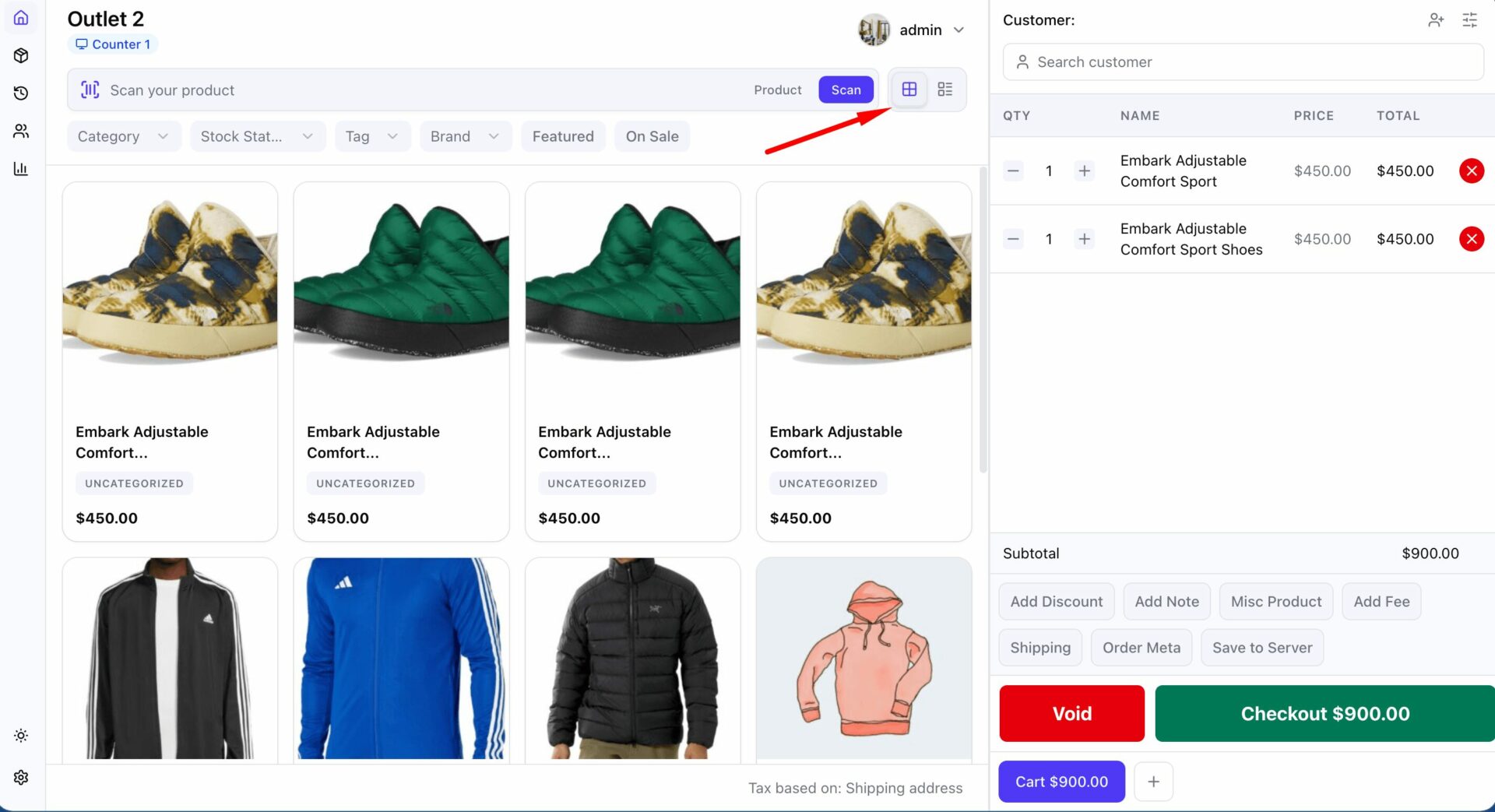
Task: Click the Embark Adjustable Comfort Sport Shoes name
Action: (x=1191, y=239)
